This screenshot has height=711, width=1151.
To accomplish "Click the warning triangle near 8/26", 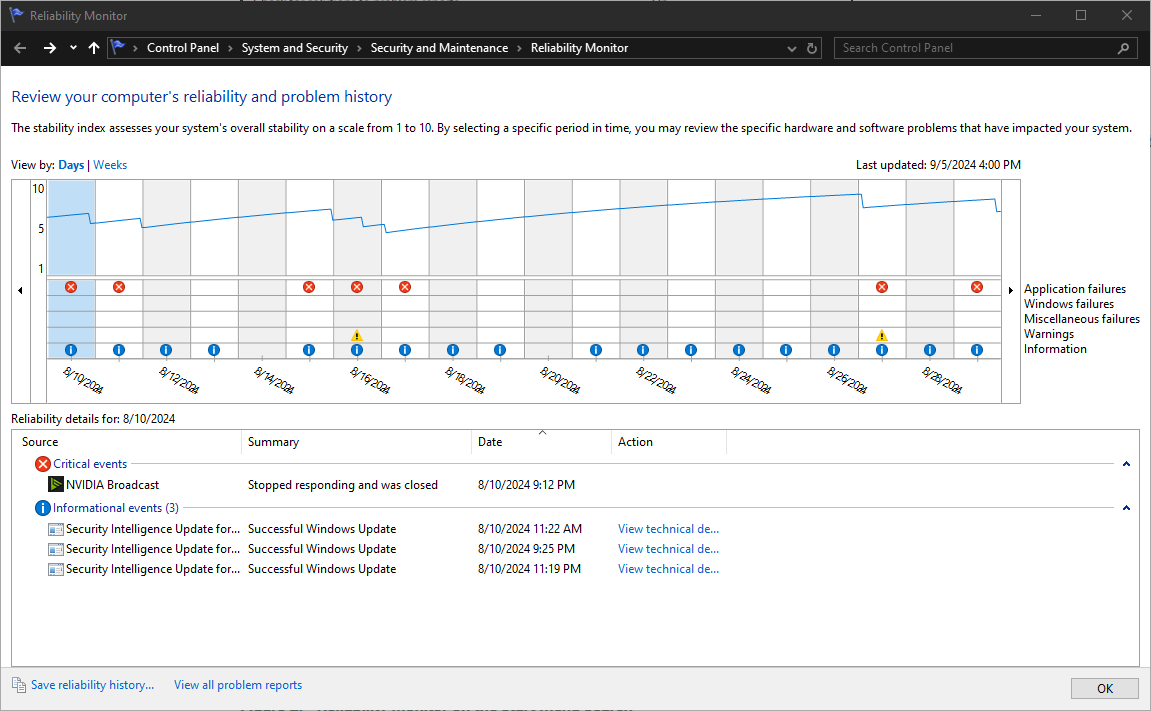I will (x=881, y=335).
